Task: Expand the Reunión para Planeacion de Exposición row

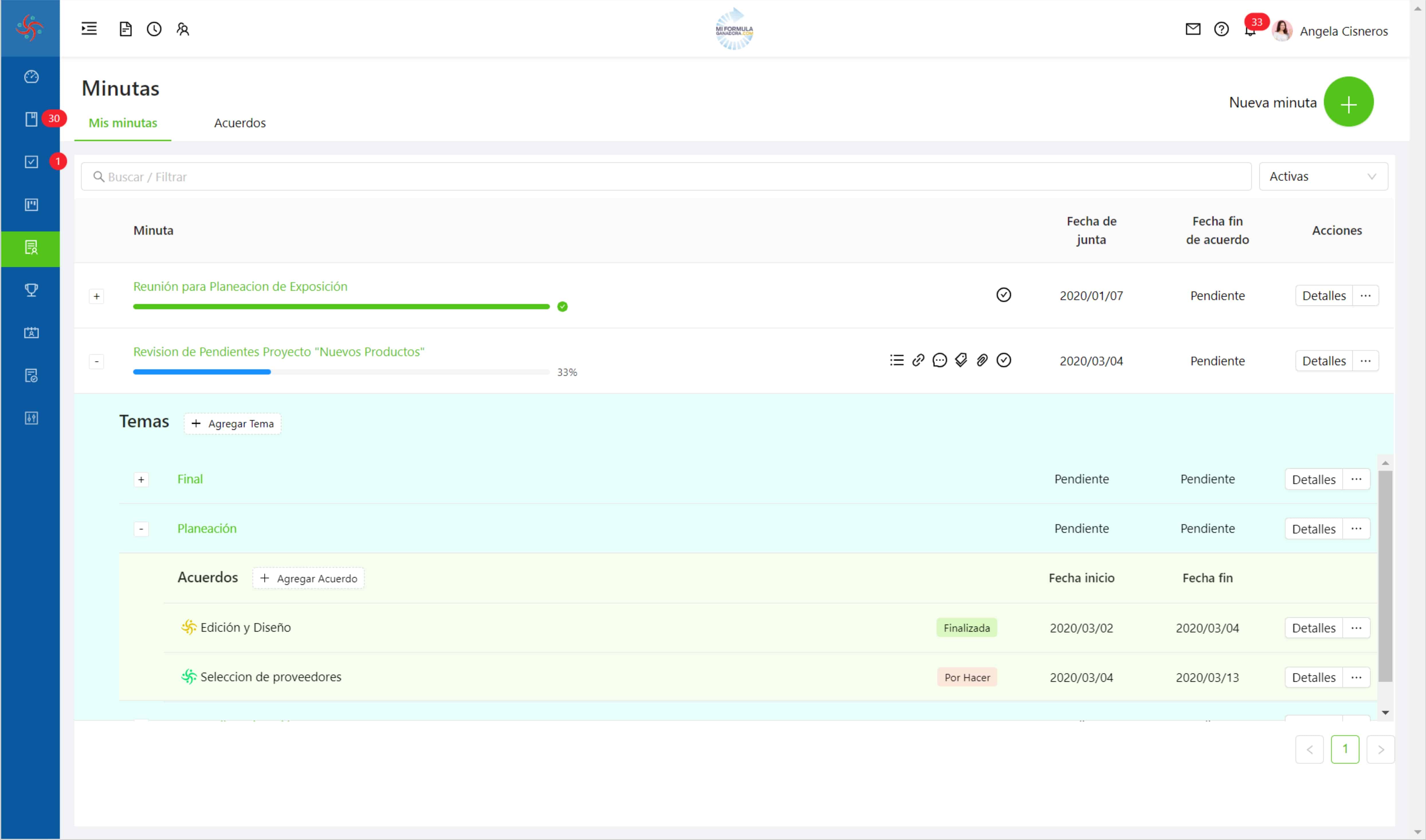Action: [96, 296]
